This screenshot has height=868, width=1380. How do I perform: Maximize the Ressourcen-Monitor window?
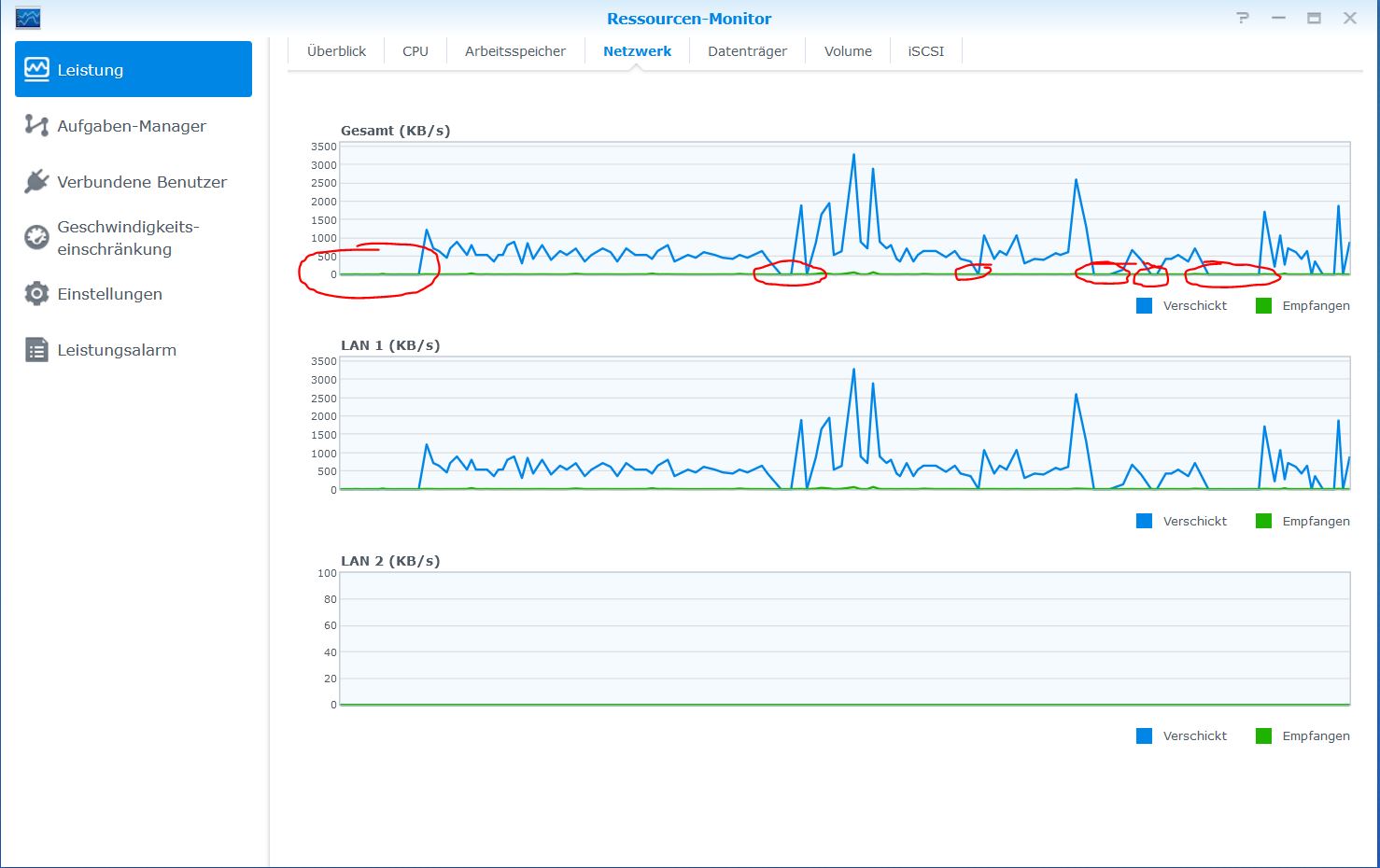pyautogui.click(x=1314, y=18)
